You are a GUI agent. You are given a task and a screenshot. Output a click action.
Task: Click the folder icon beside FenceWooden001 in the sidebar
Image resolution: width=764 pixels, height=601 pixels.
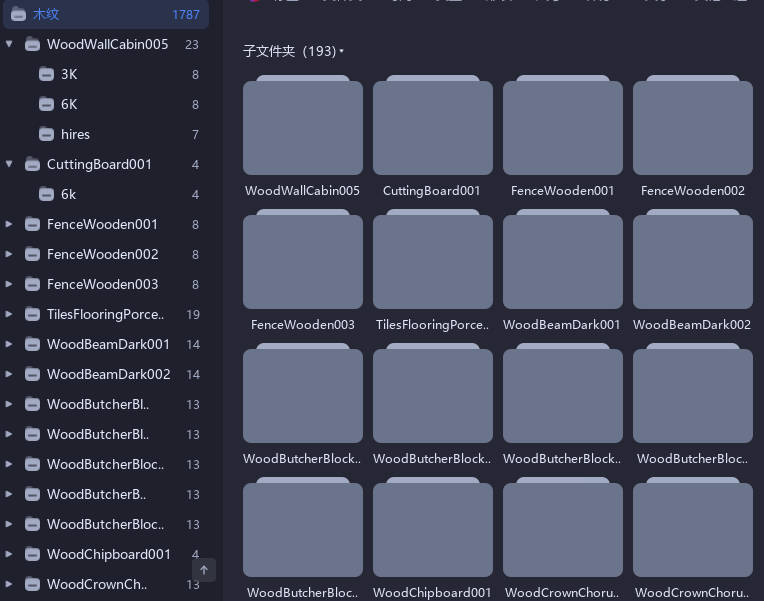(32, 224)
